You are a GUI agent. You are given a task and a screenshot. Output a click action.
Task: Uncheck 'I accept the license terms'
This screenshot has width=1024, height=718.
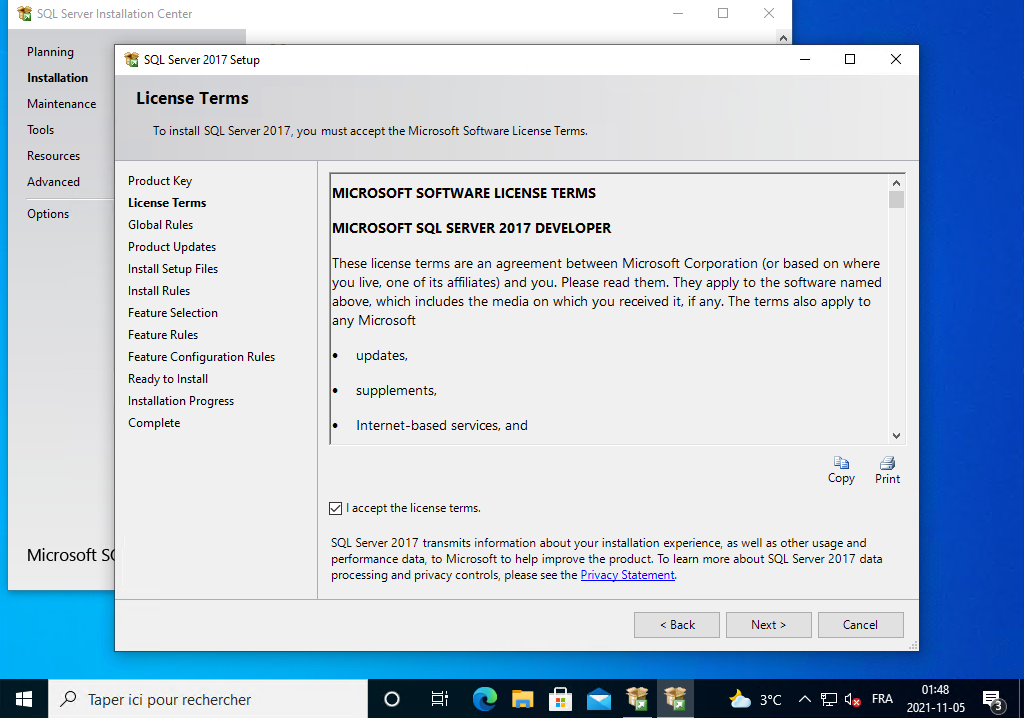pos(335,508)
